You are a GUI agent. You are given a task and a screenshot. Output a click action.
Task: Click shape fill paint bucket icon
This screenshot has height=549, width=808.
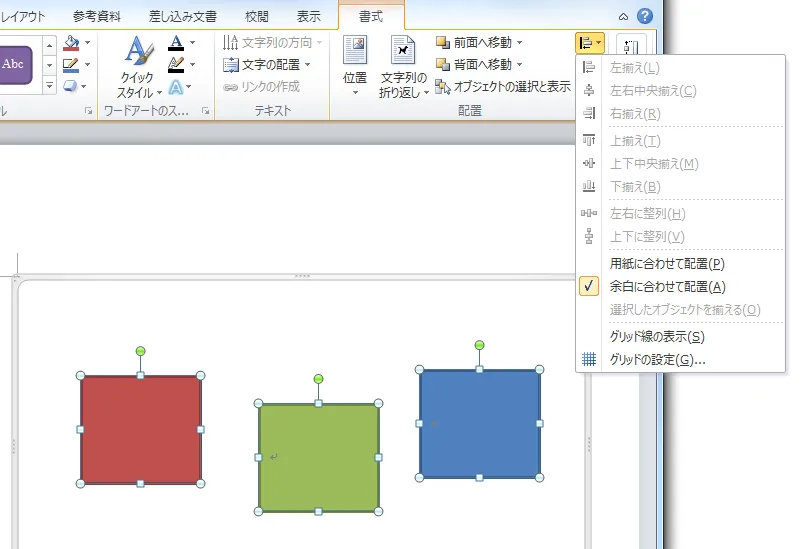(71, 42)
